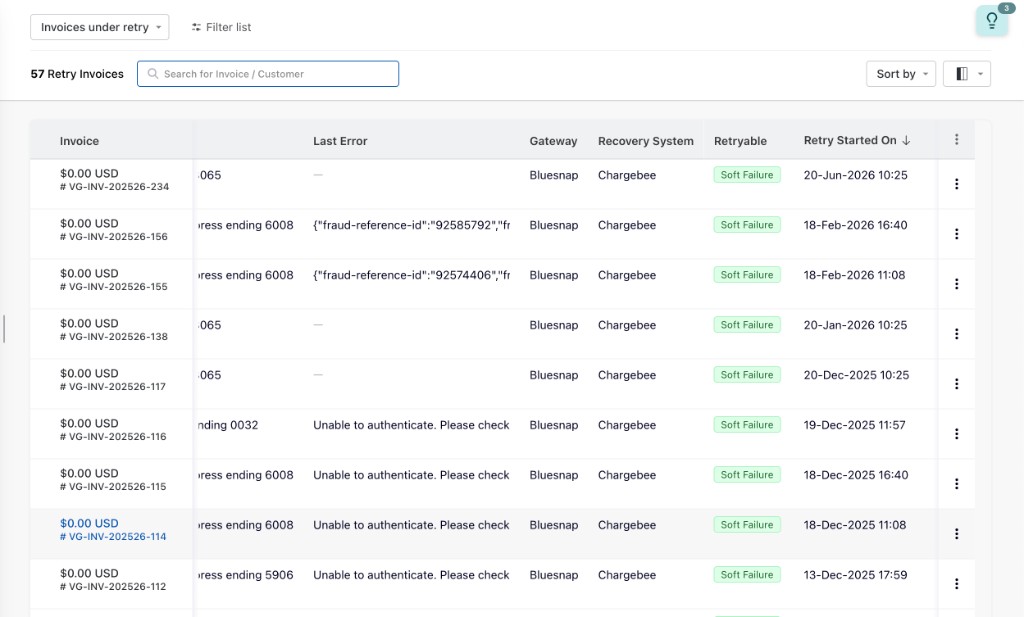Click date 19-Dec-2025 11:57
The image size is (1024, 617).
(854, 425)
